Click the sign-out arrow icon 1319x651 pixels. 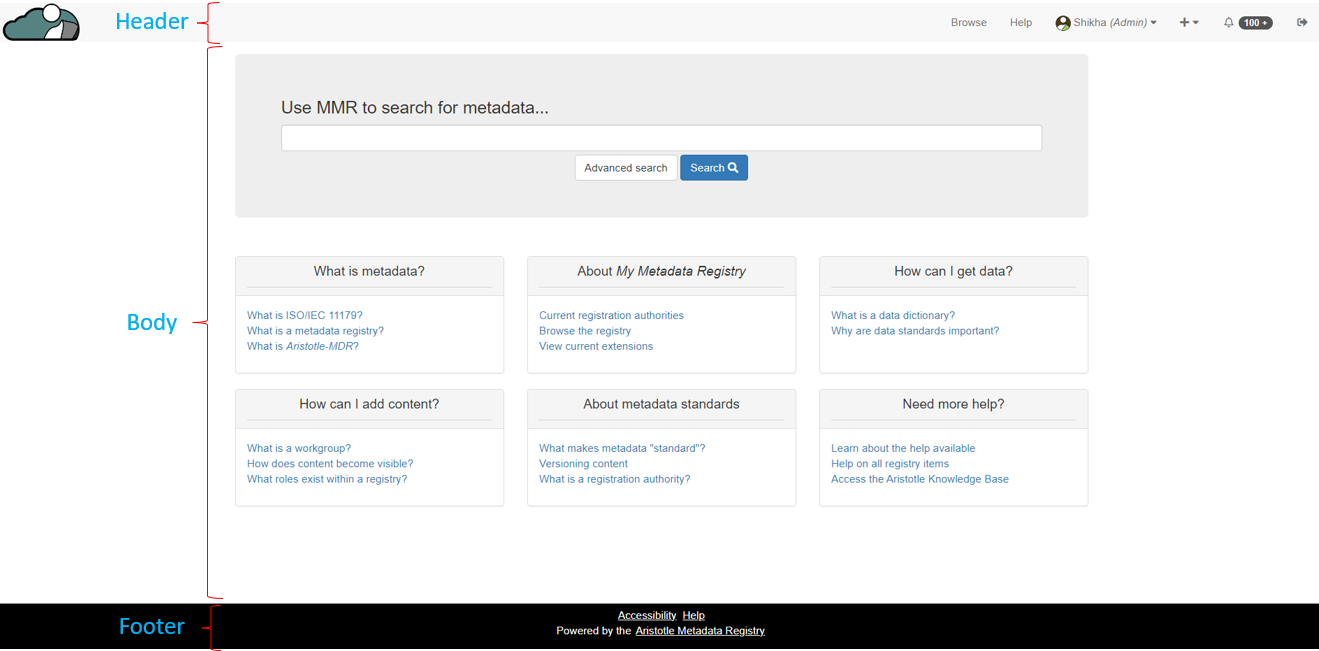(x=1302, y=22)
